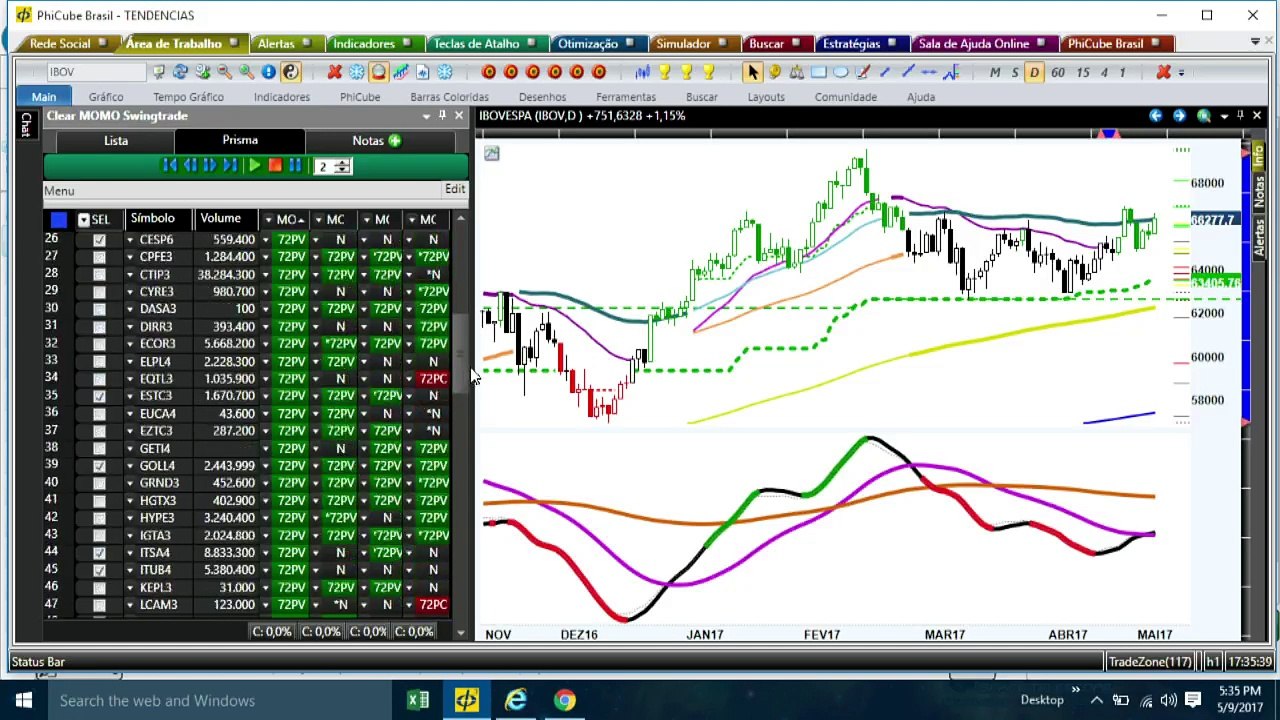Switch to the Lista tab
Viewport: 1280px width, 720px height.
116,141
